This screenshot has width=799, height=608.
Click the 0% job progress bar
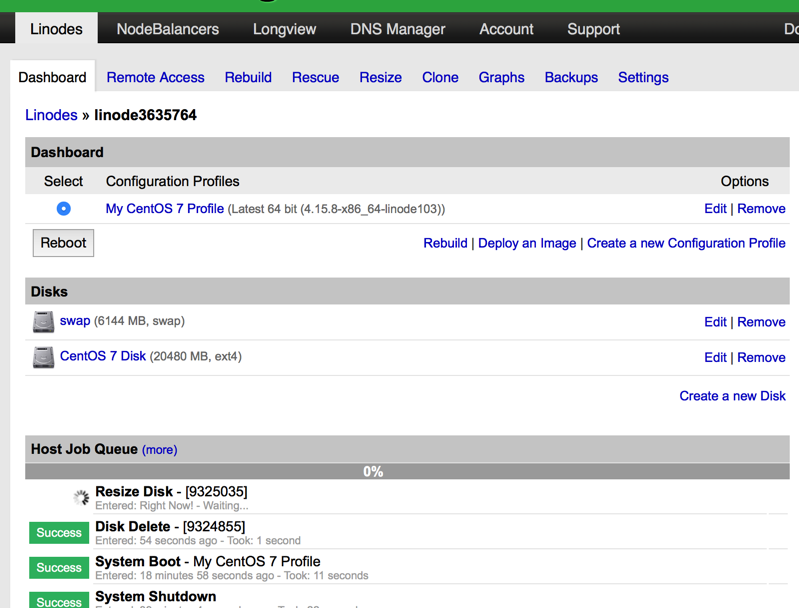[407, 471]
